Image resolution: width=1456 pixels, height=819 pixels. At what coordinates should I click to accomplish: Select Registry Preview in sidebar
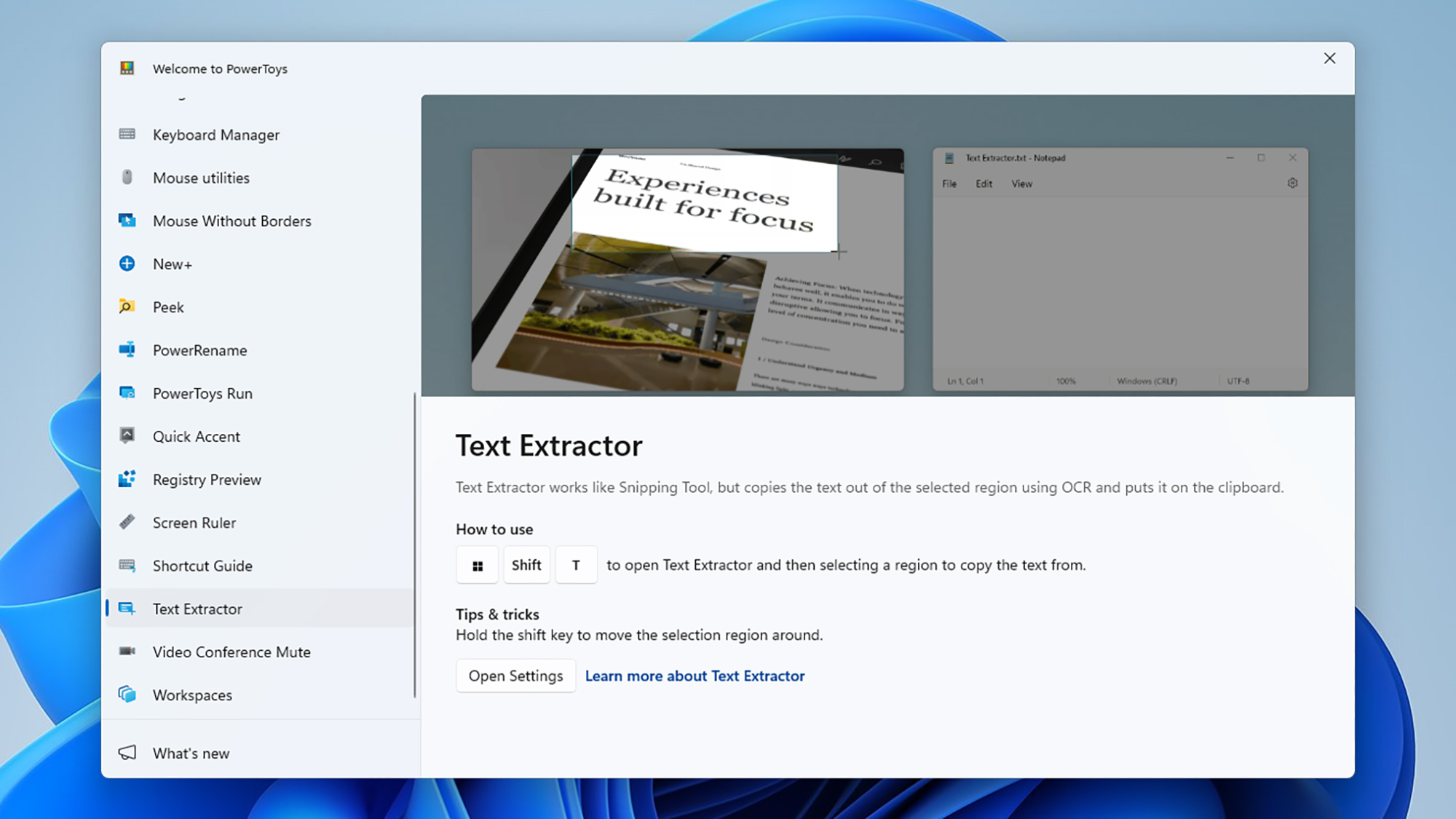click(x=207, y=479)
